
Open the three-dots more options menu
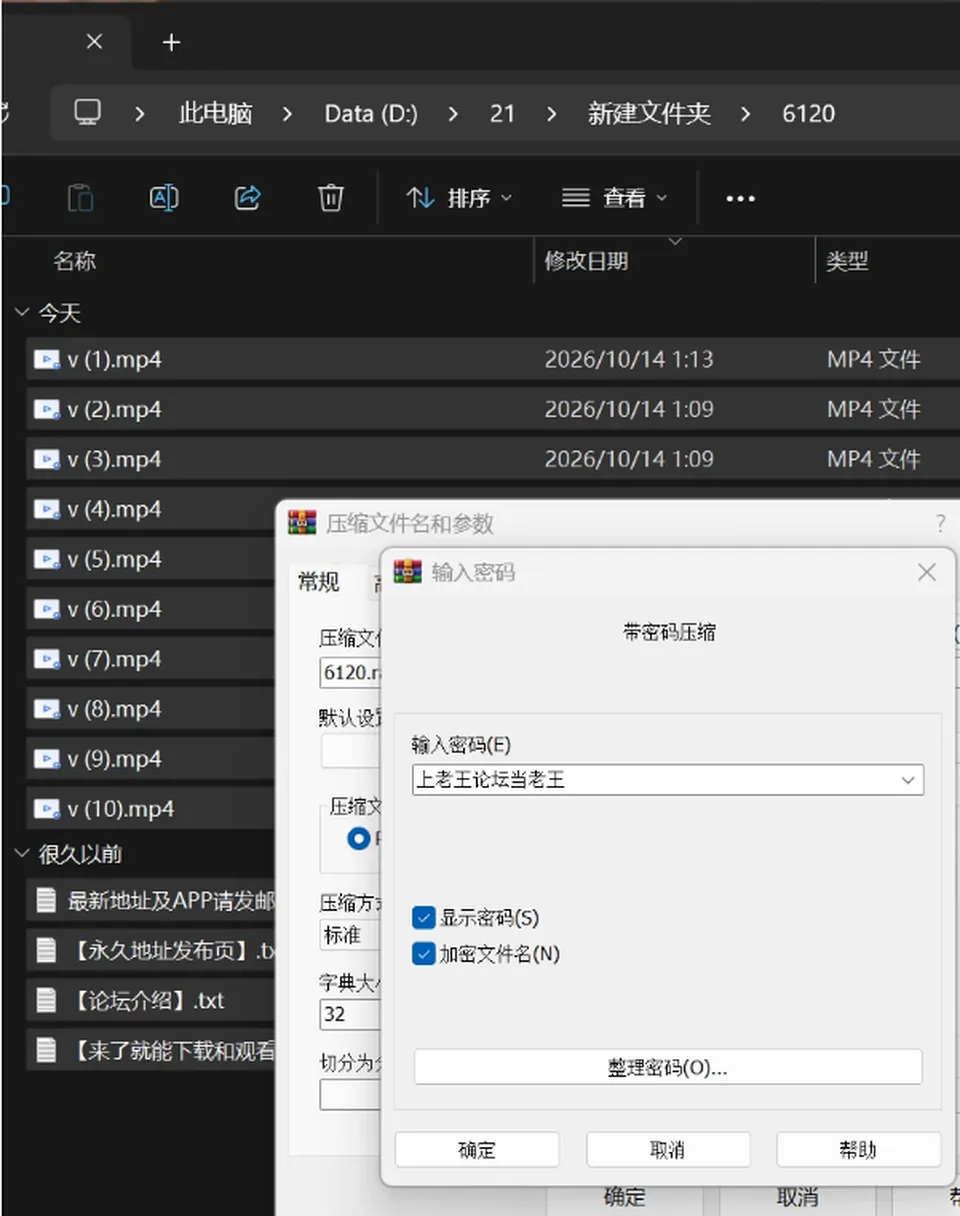coord(740,198)
